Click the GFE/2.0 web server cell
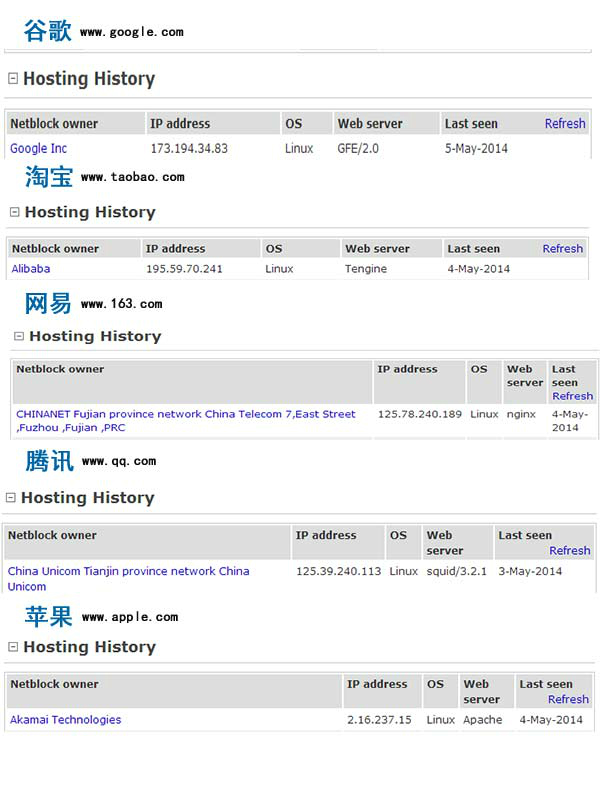 coord(358,148)
